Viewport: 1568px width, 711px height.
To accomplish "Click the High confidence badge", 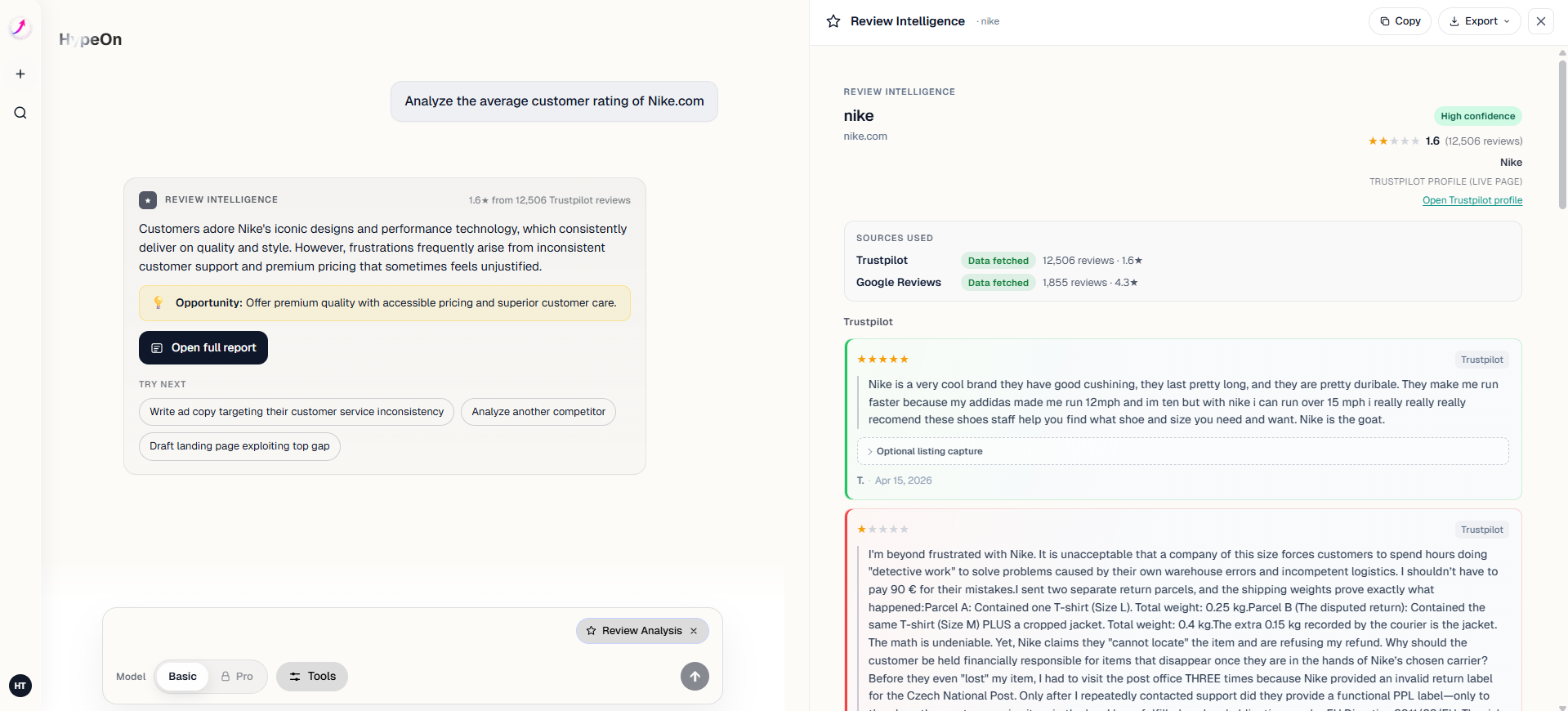I will click(1477, 116).
